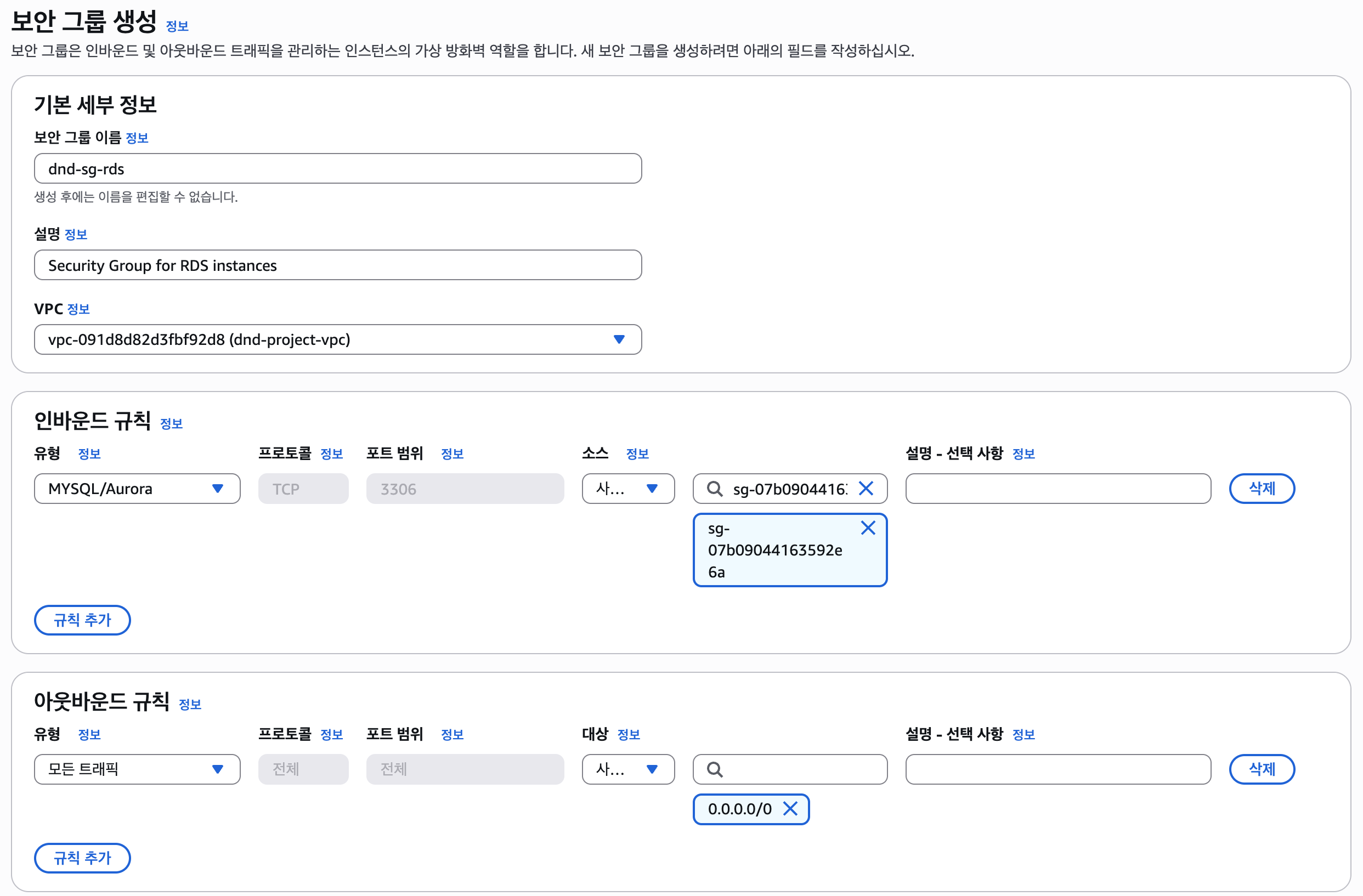Open 정보 link beside 인바운드 규칙 heading
This screenshot has height=896, width=1363.
click(x=171, y=424)
